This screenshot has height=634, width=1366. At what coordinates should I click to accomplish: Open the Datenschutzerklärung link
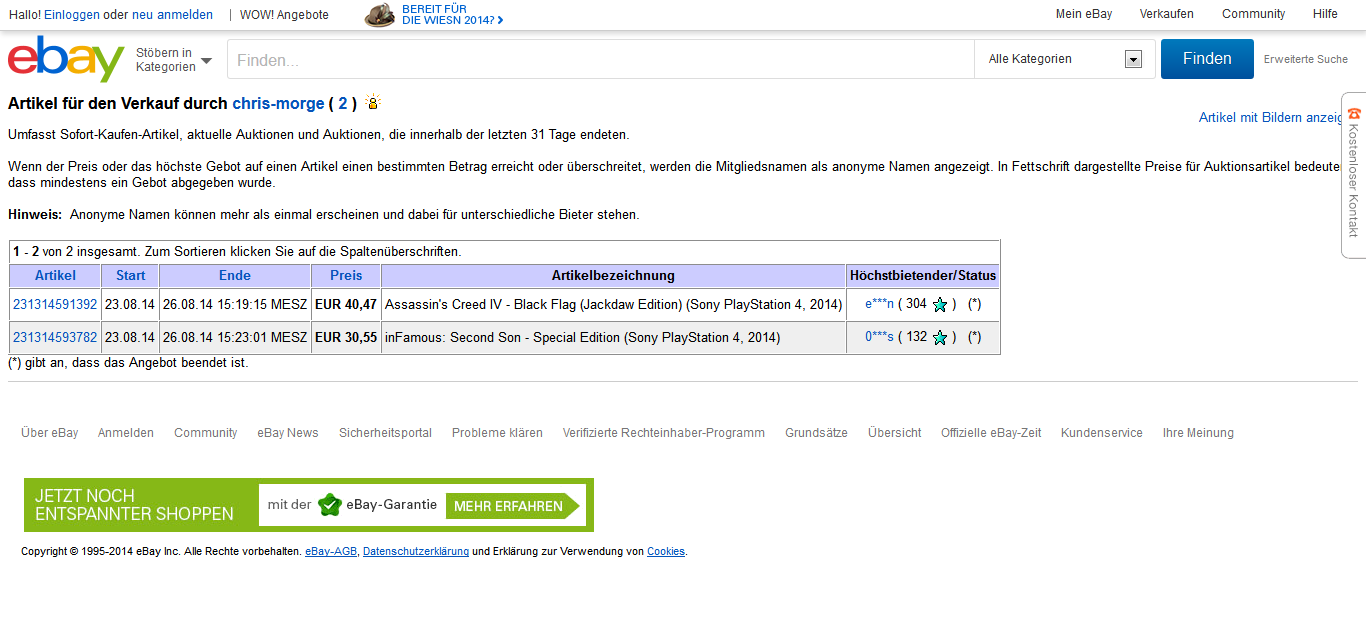tap(416, 551)
